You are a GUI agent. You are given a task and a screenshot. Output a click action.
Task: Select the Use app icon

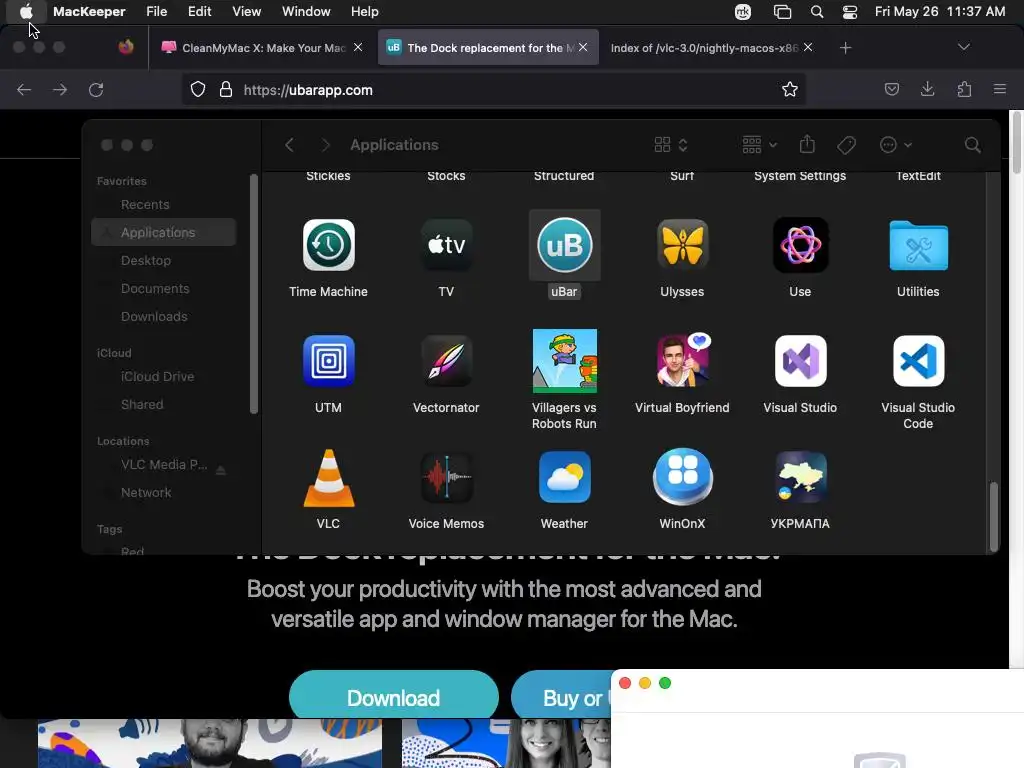(801, 245)
